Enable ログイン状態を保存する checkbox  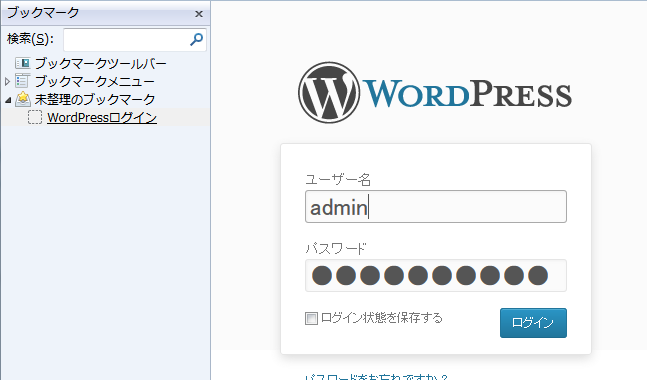pyautogui.click(x=312, y=319)
